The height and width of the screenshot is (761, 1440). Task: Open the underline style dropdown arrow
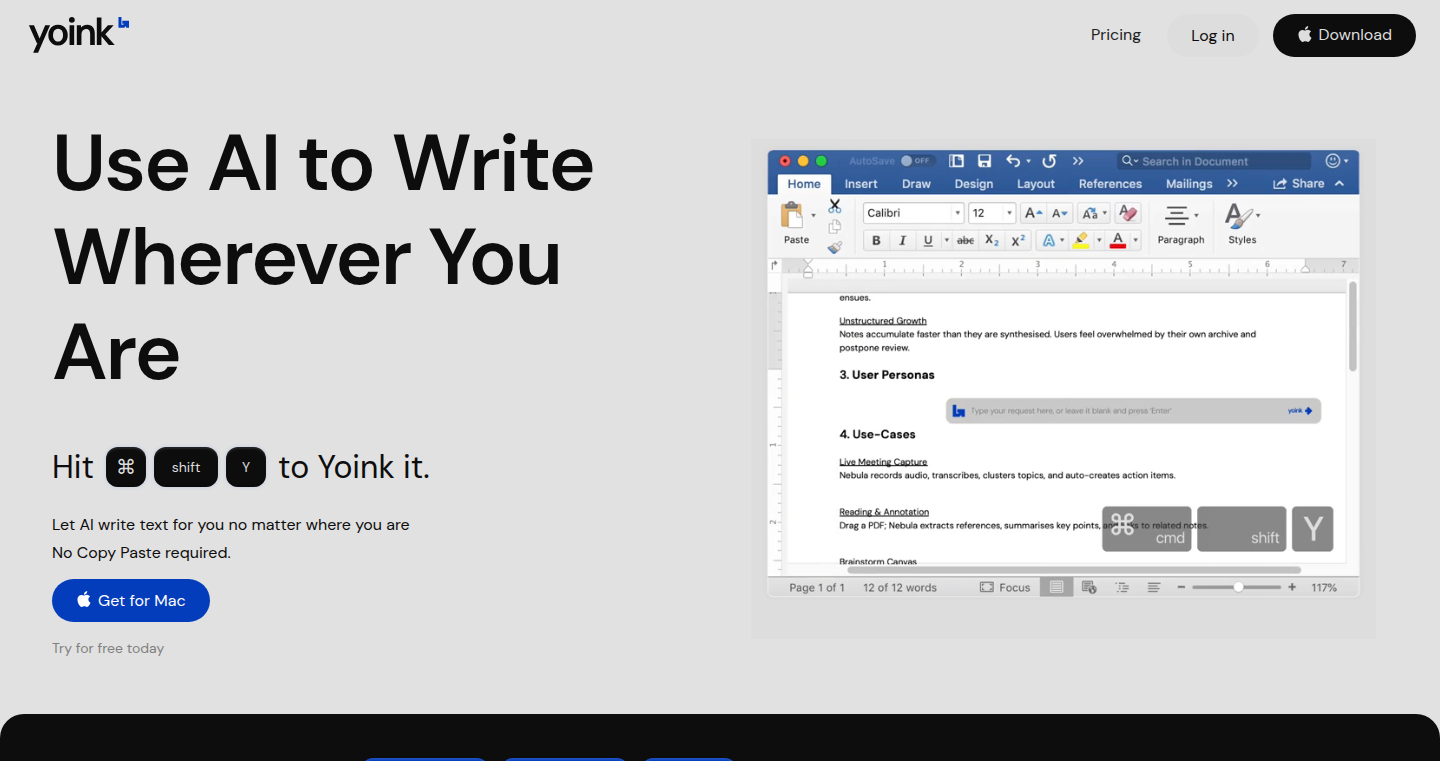[946, 240]
